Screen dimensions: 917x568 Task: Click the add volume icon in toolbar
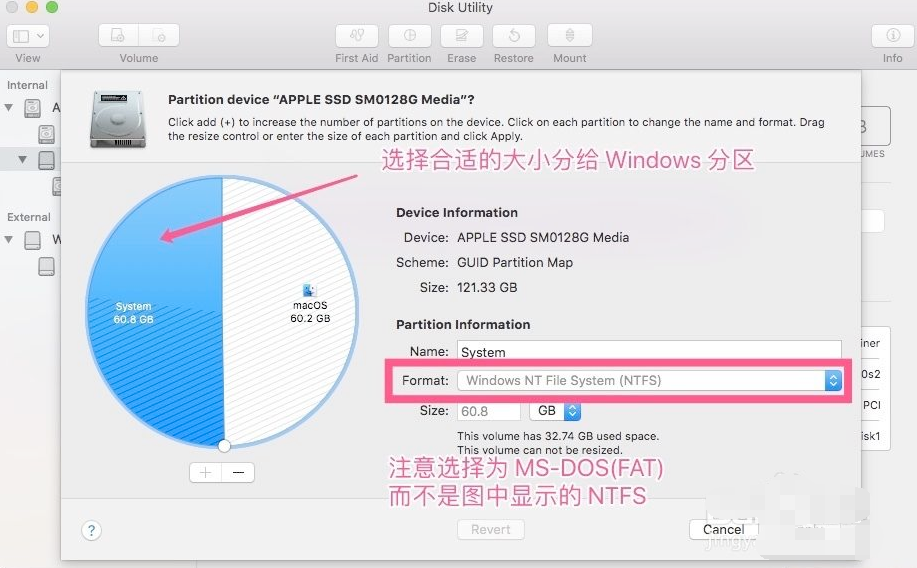[120, 36]
